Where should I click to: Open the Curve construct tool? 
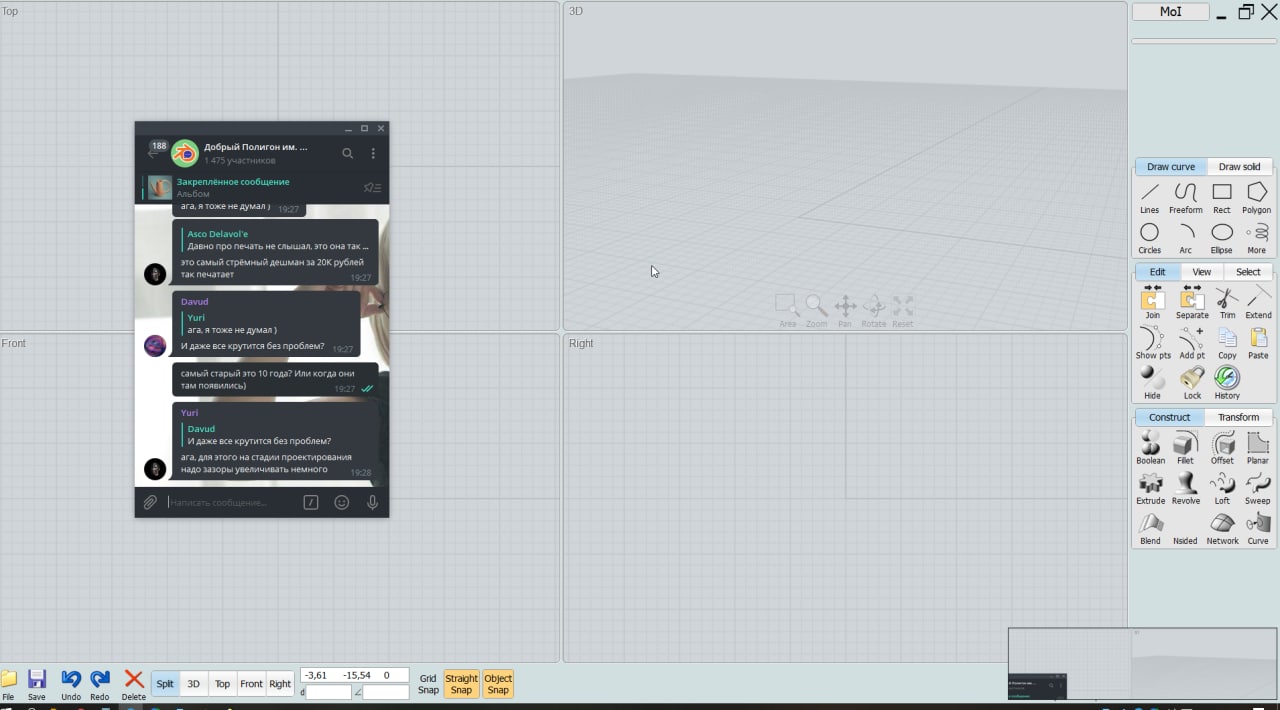(1258, 528)
